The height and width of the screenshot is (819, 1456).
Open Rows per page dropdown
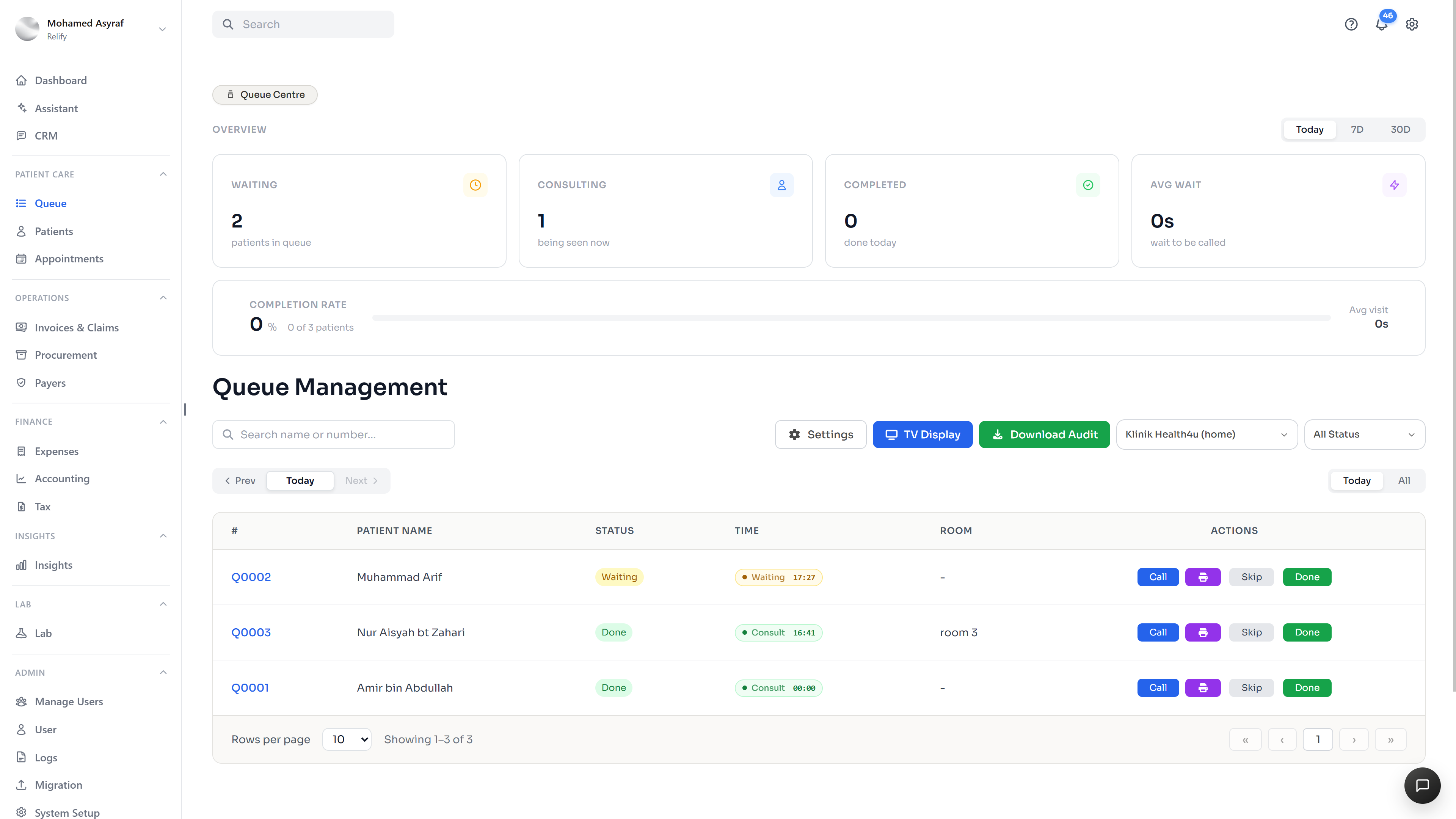click(x=347, y=739)
